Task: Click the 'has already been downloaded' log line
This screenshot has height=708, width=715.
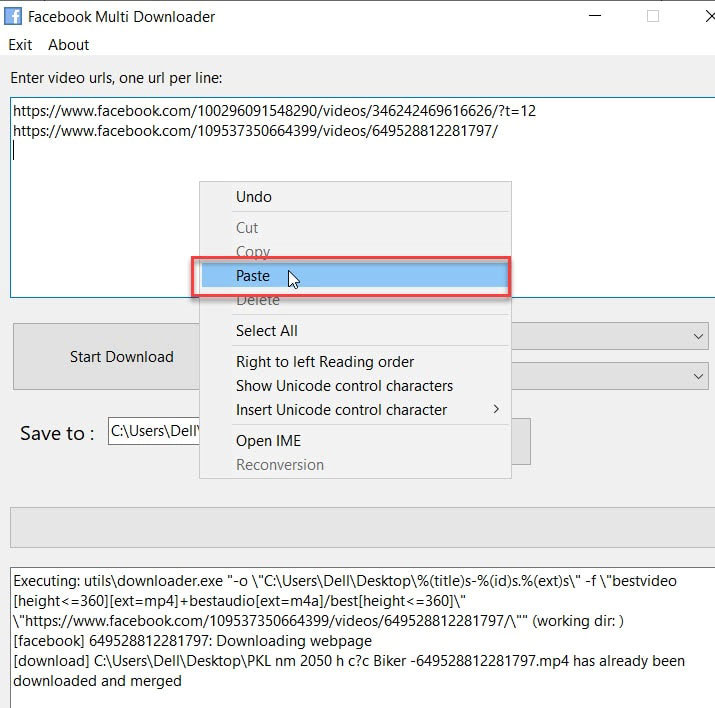Action: 349,661
